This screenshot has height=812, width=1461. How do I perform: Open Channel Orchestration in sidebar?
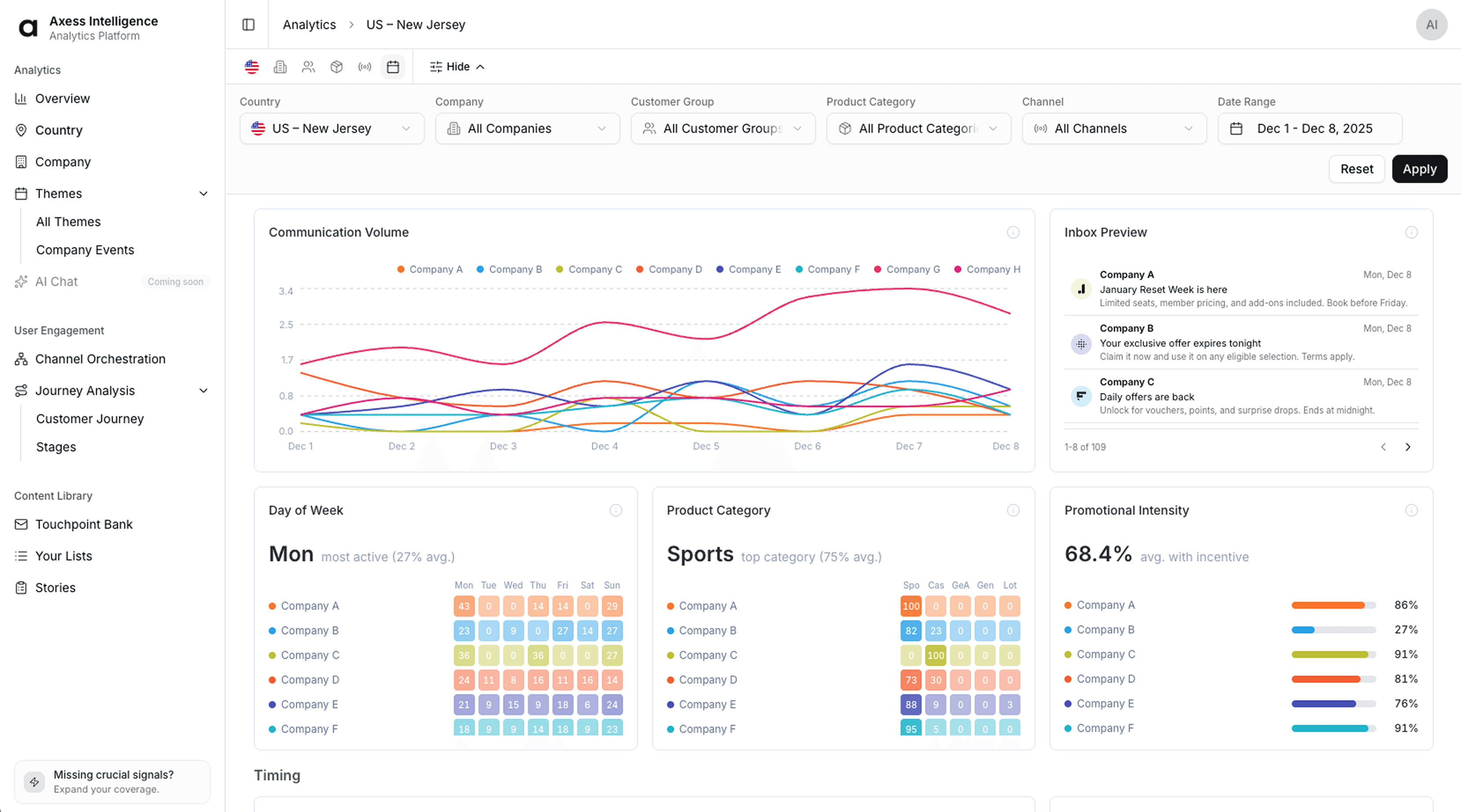point(100,359)
